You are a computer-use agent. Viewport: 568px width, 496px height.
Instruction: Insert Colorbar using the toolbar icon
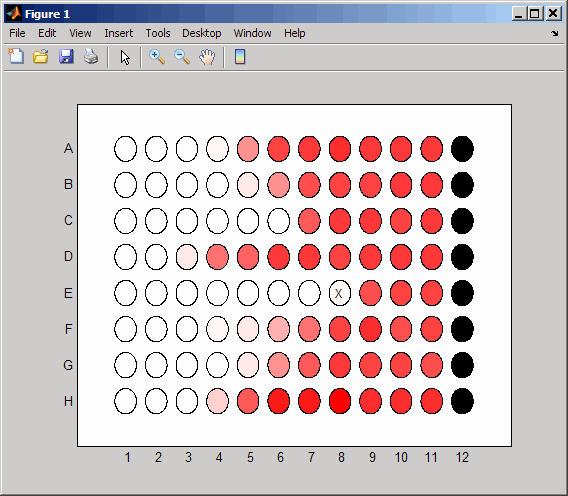click(x=240, y=57)
